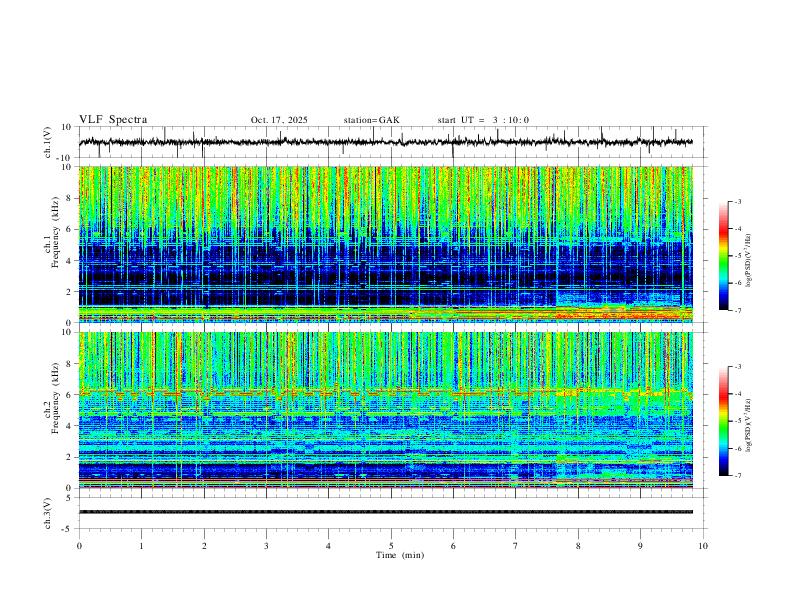
Task: Click time axis tick label "1"
Action: pyautogui.click(x=141, y=546)
